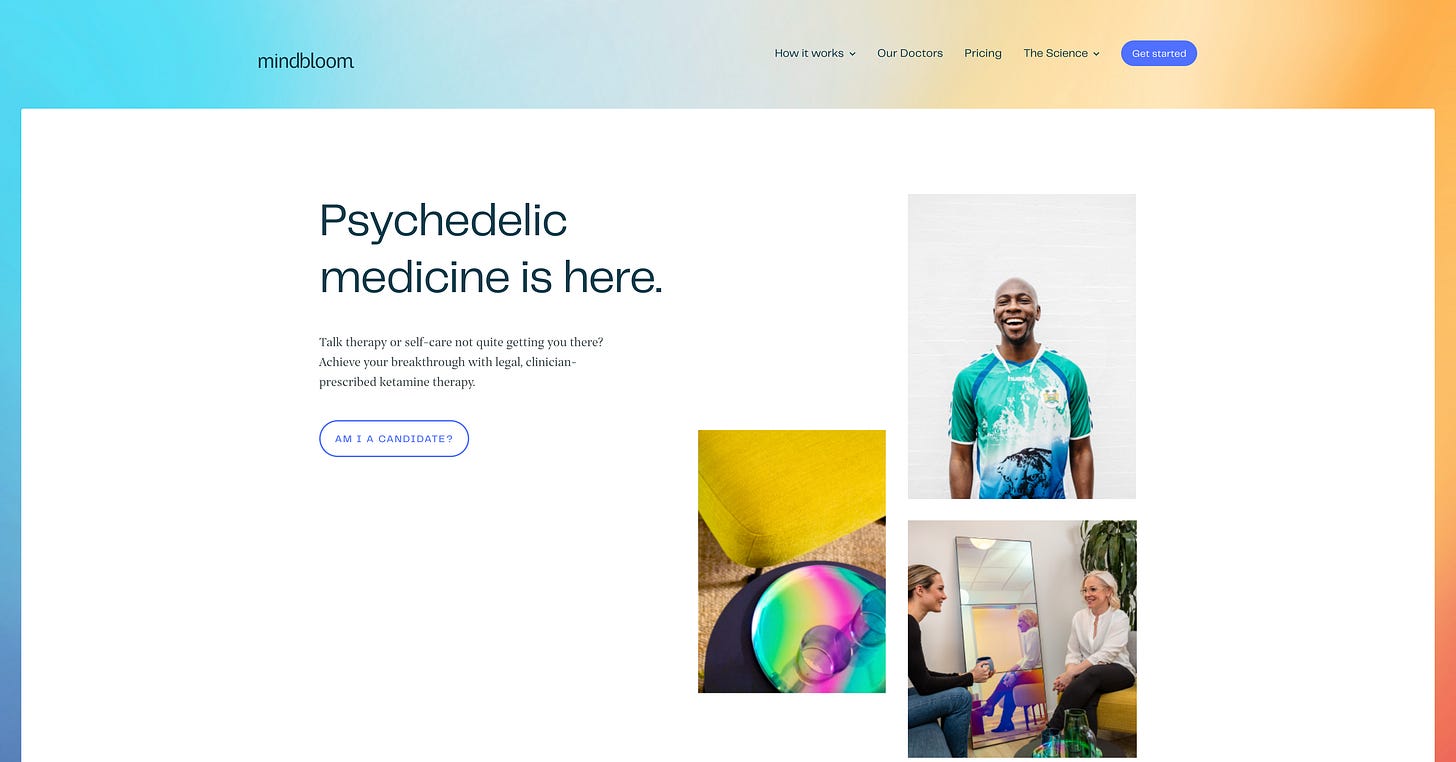Screen dimensions: 1456x762
Task: Click the blue Get started button
Action: click(1159, 53)
